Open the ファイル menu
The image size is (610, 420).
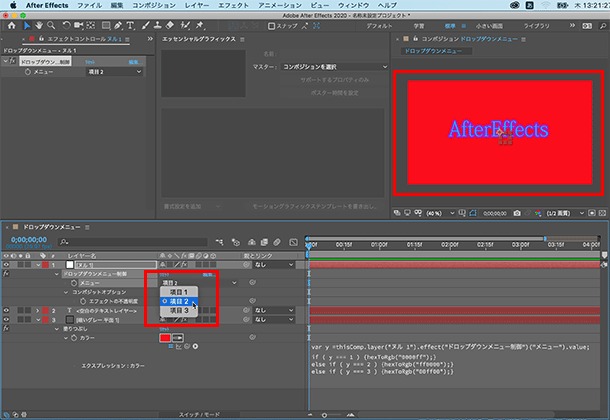tap(89, 5)
